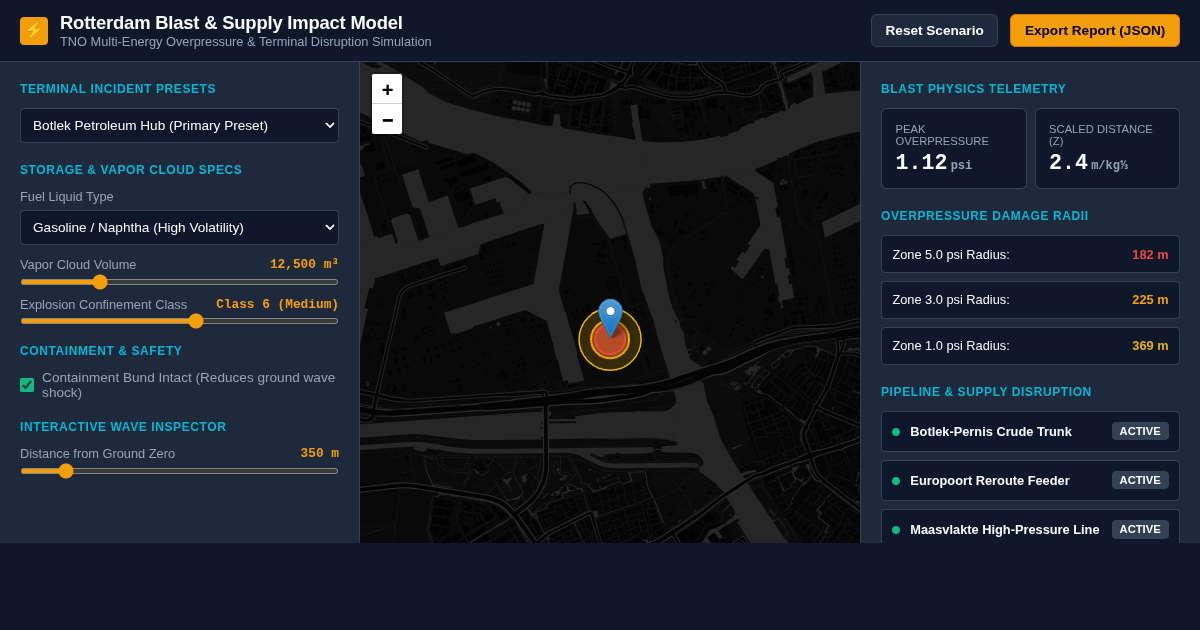Image resolution: width=1200 pixels, height=630 pixels.
Task: Click the Zone 3.0 psi Radius row
Action: 1030,300
